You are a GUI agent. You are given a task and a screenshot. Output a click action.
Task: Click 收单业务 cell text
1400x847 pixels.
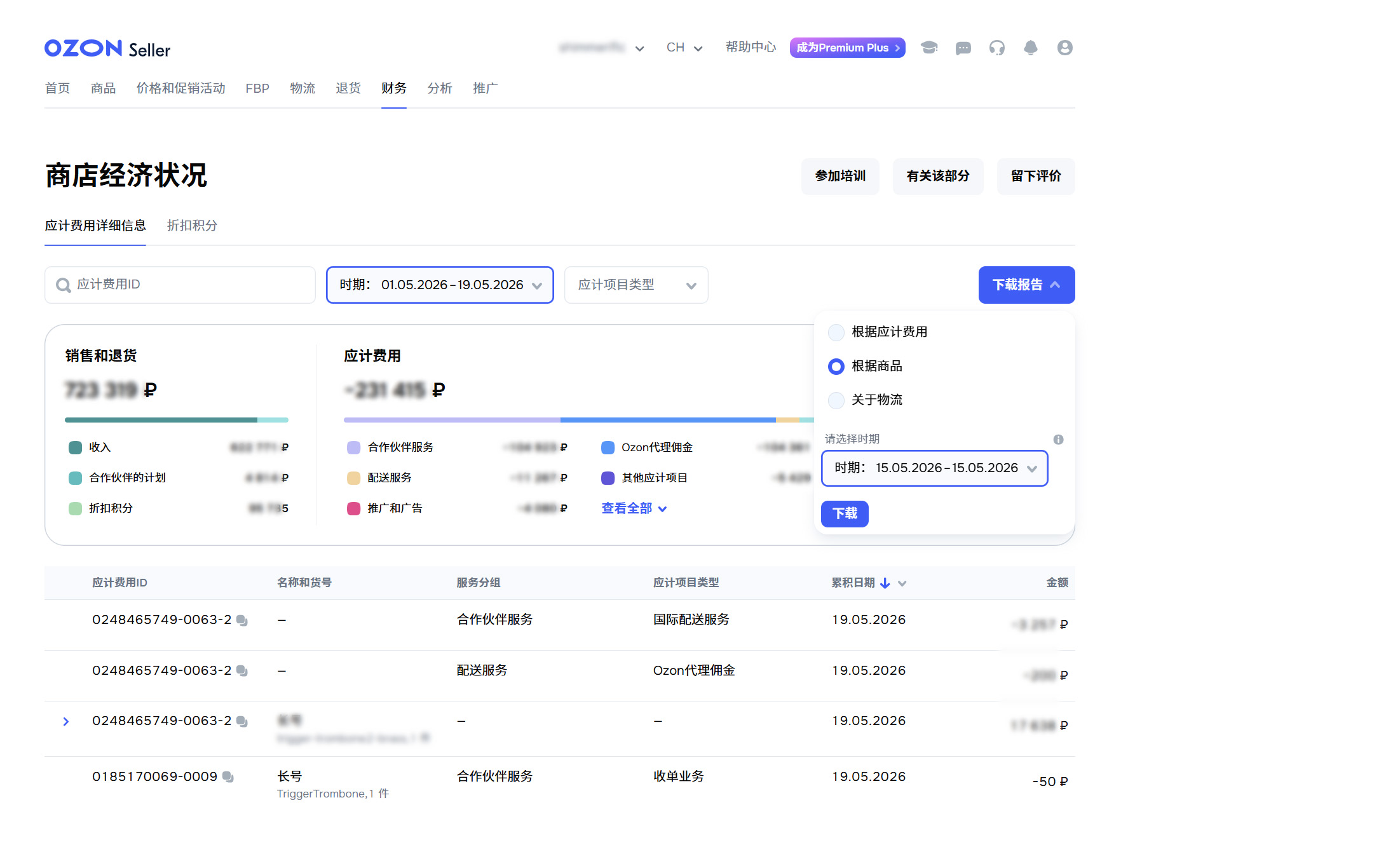(x=679, y=776)
